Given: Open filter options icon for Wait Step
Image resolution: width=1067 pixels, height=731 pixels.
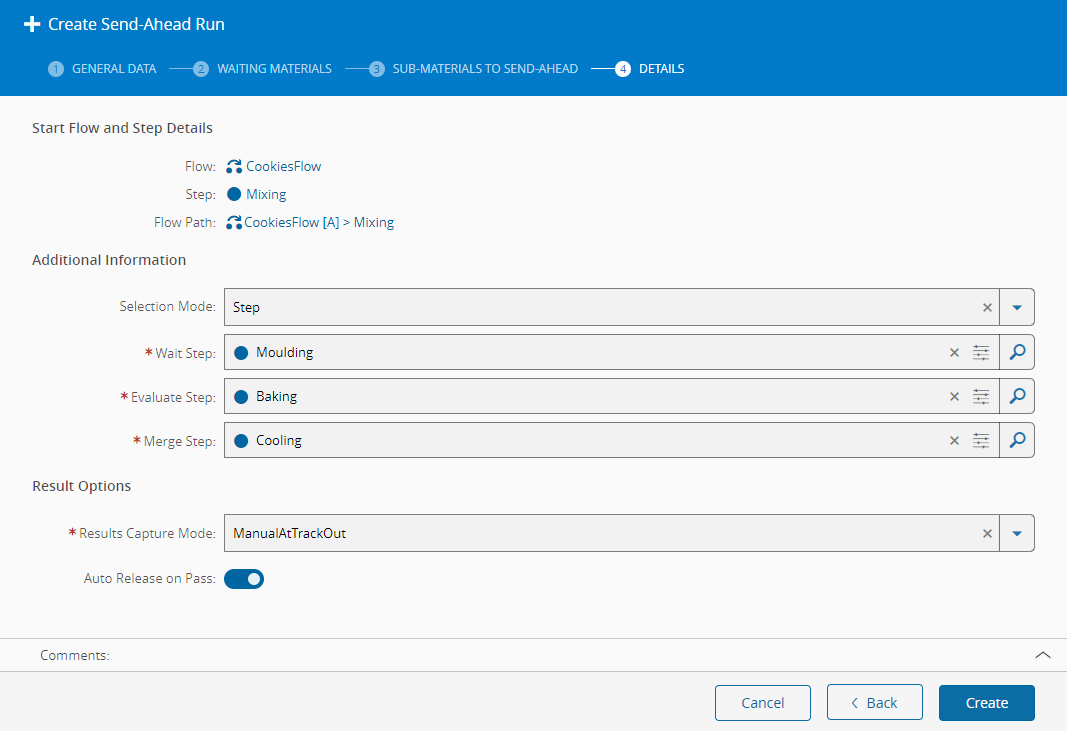Looking at the screenshot, I should (981, 352).
